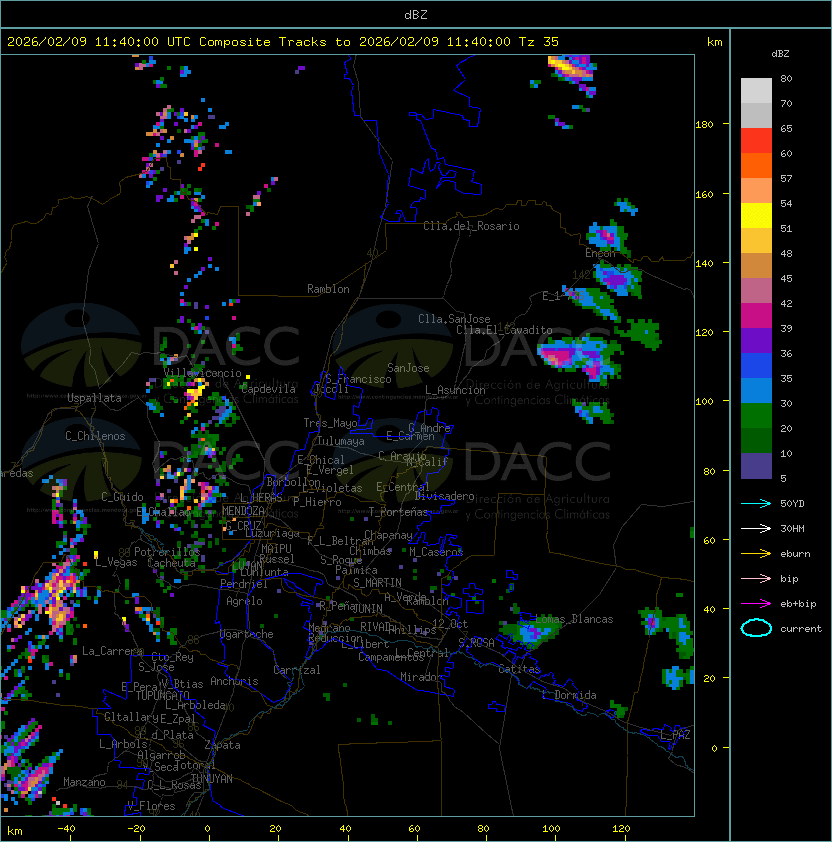The width and height of the screenshot is (832, 842).
Task: Select the 'TUNUYAN' place label
Action: tap(212, 779)
